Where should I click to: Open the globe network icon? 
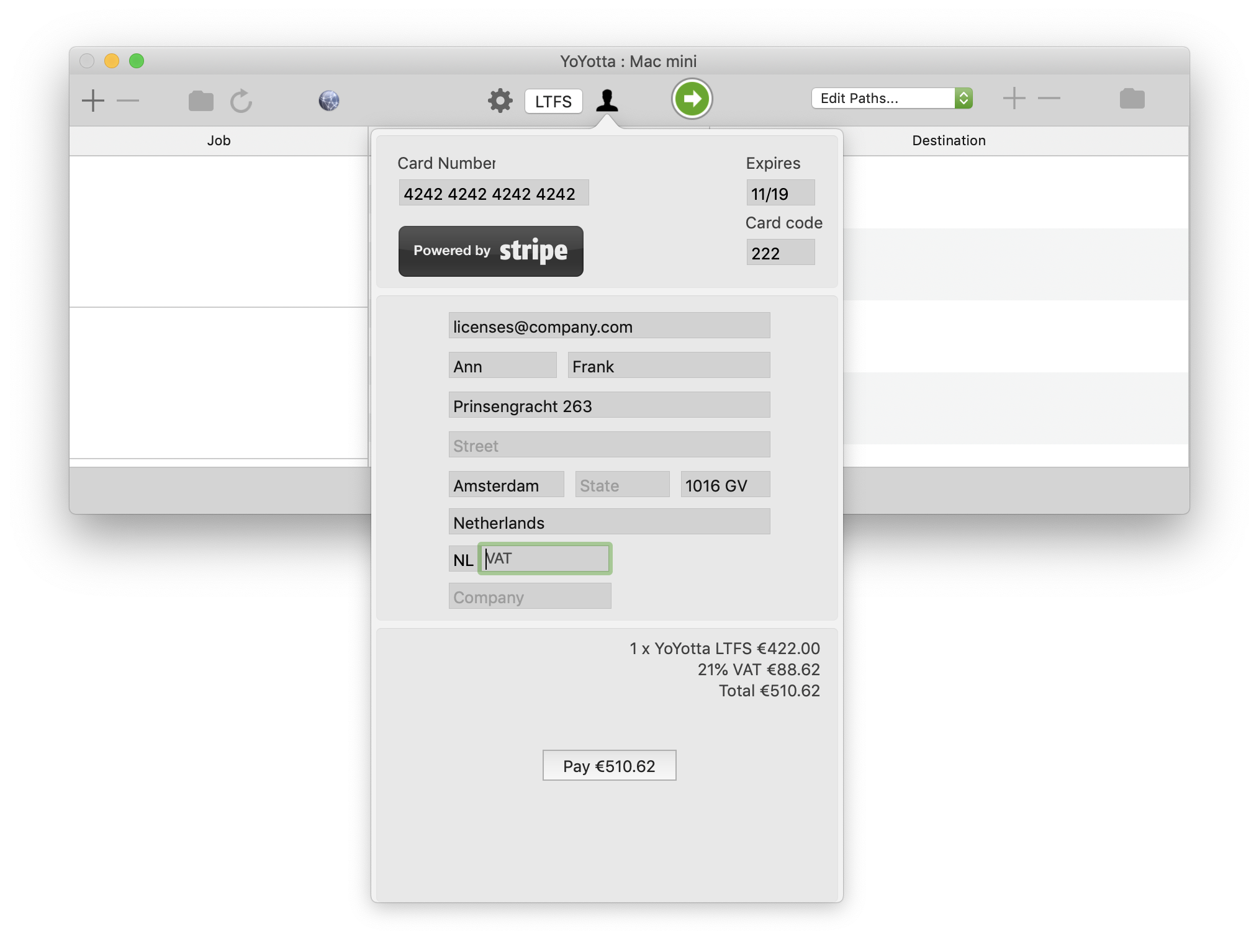[x=329, y=101]
